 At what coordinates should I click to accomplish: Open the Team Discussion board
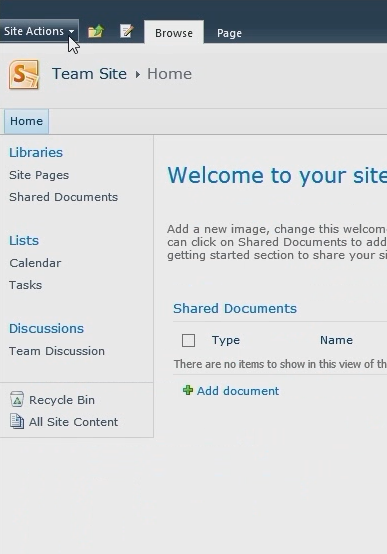57,351
